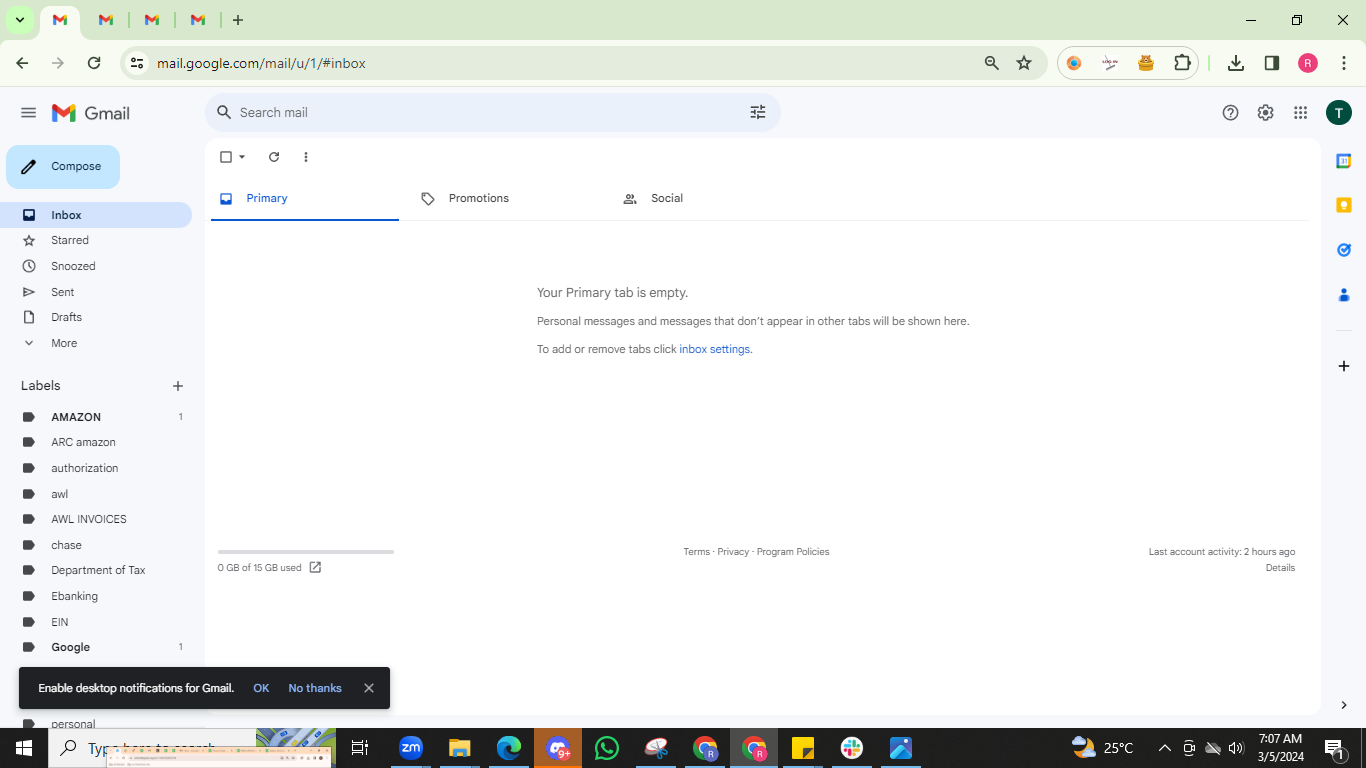
Task: Open Chrome profile R avatar
Action: (x=1308, y=63)
